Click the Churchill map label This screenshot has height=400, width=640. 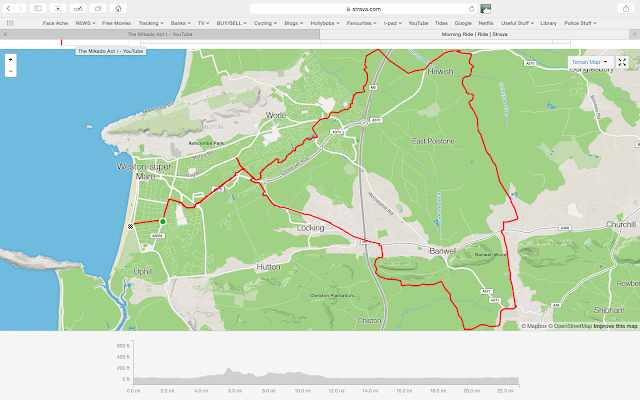coord(621,224)
